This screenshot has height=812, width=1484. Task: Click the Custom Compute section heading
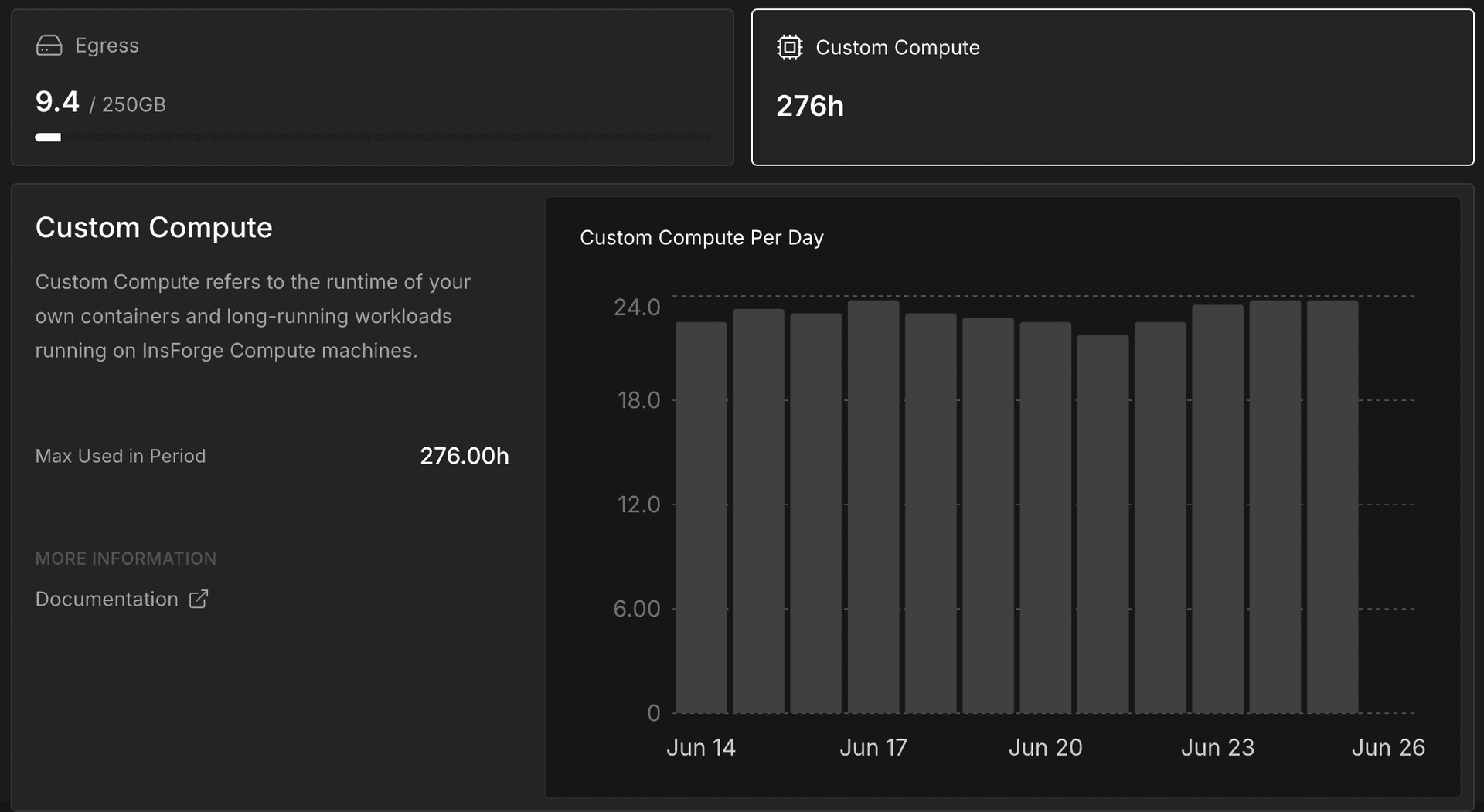154,227
